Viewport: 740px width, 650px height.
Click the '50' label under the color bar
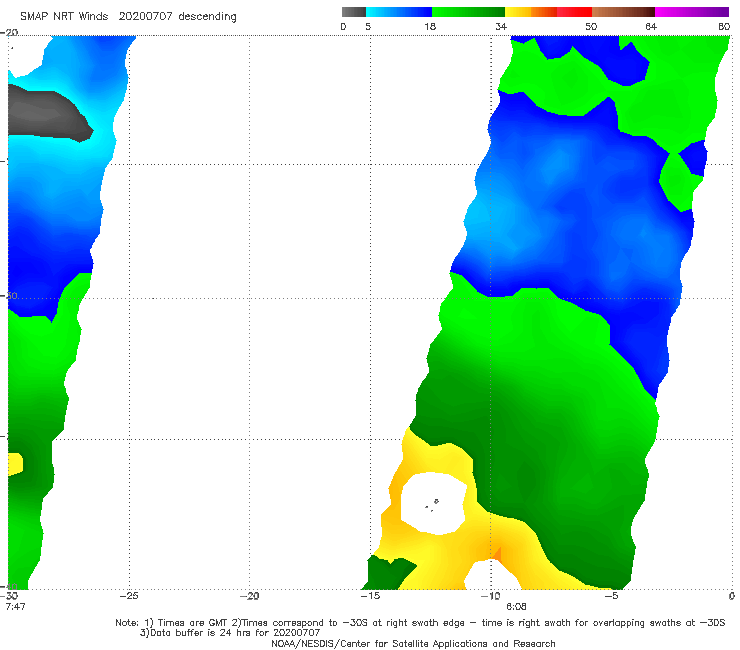[591, 26]
